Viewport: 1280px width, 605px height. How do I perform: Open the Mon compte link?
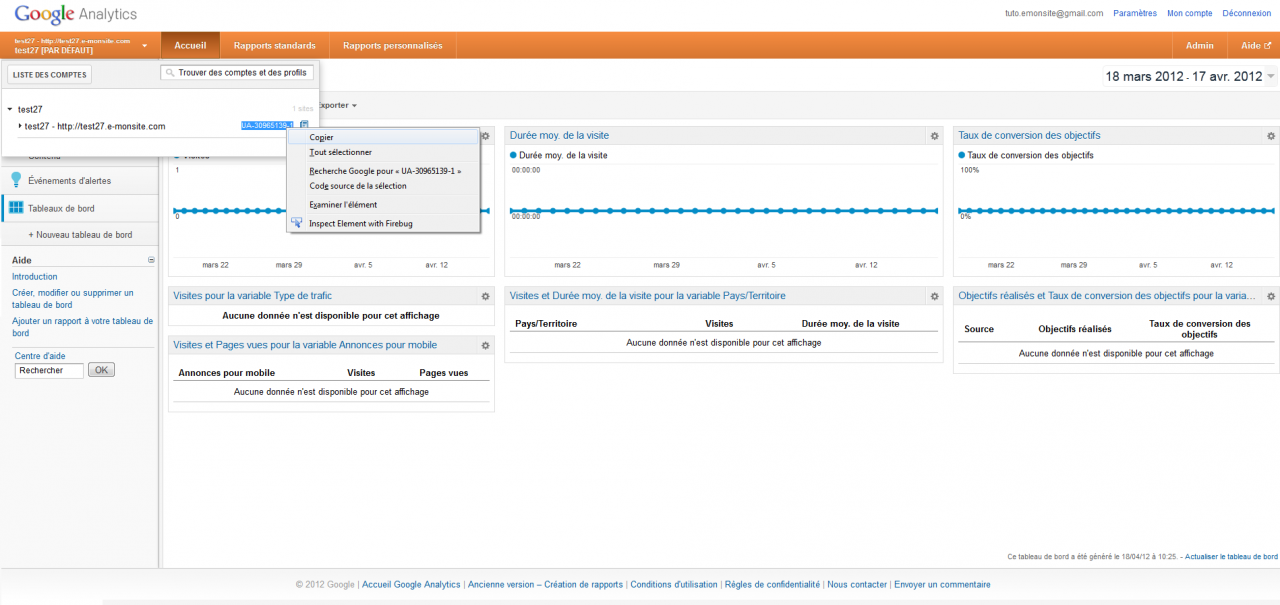(x=1190, y=13)
